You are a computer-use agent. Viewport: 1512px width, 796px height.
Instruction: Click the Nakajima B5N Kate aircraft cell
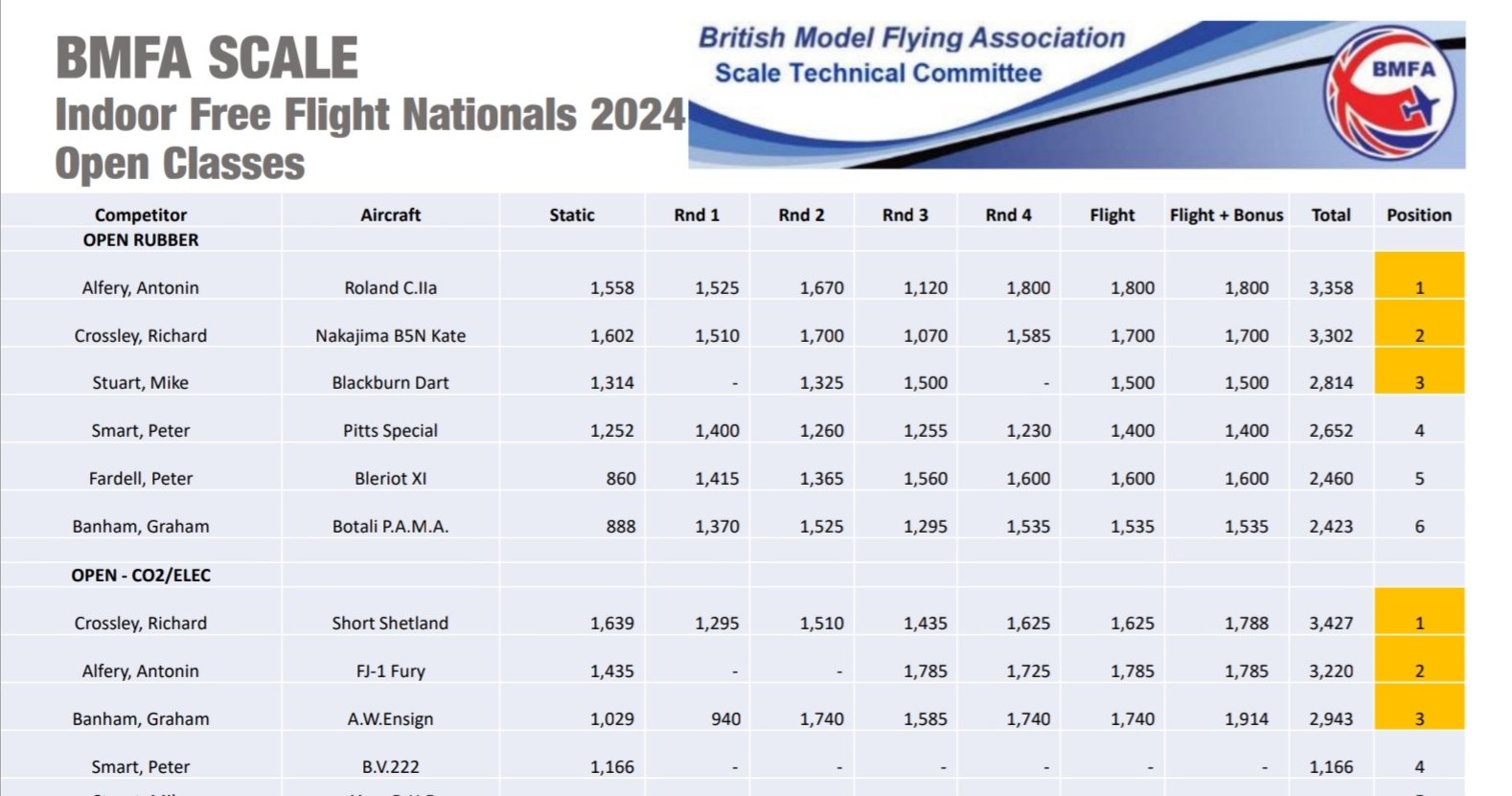click(390, 335)
